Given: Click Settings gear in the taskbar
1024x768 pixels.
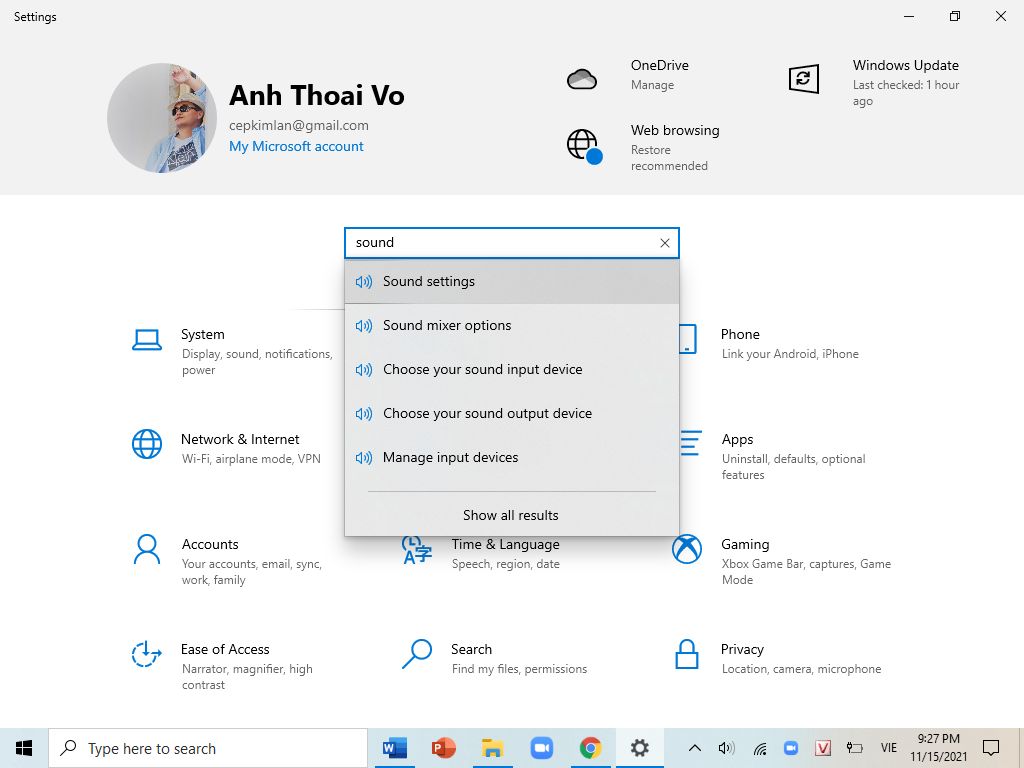Looking at the screenshot, I should [x=639, y=748].
